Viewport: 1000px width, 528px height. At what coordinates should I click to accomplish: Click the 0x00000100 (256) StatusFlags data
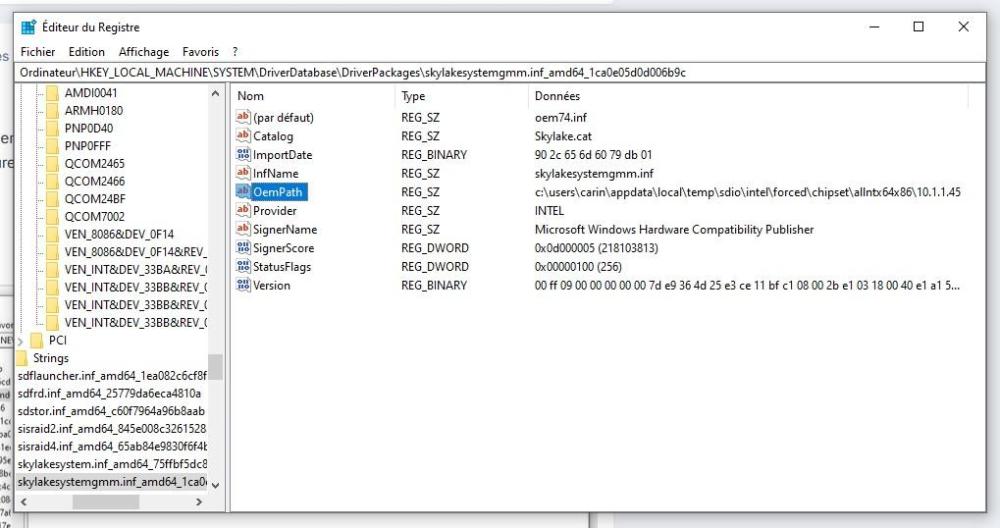click(578, 267)
